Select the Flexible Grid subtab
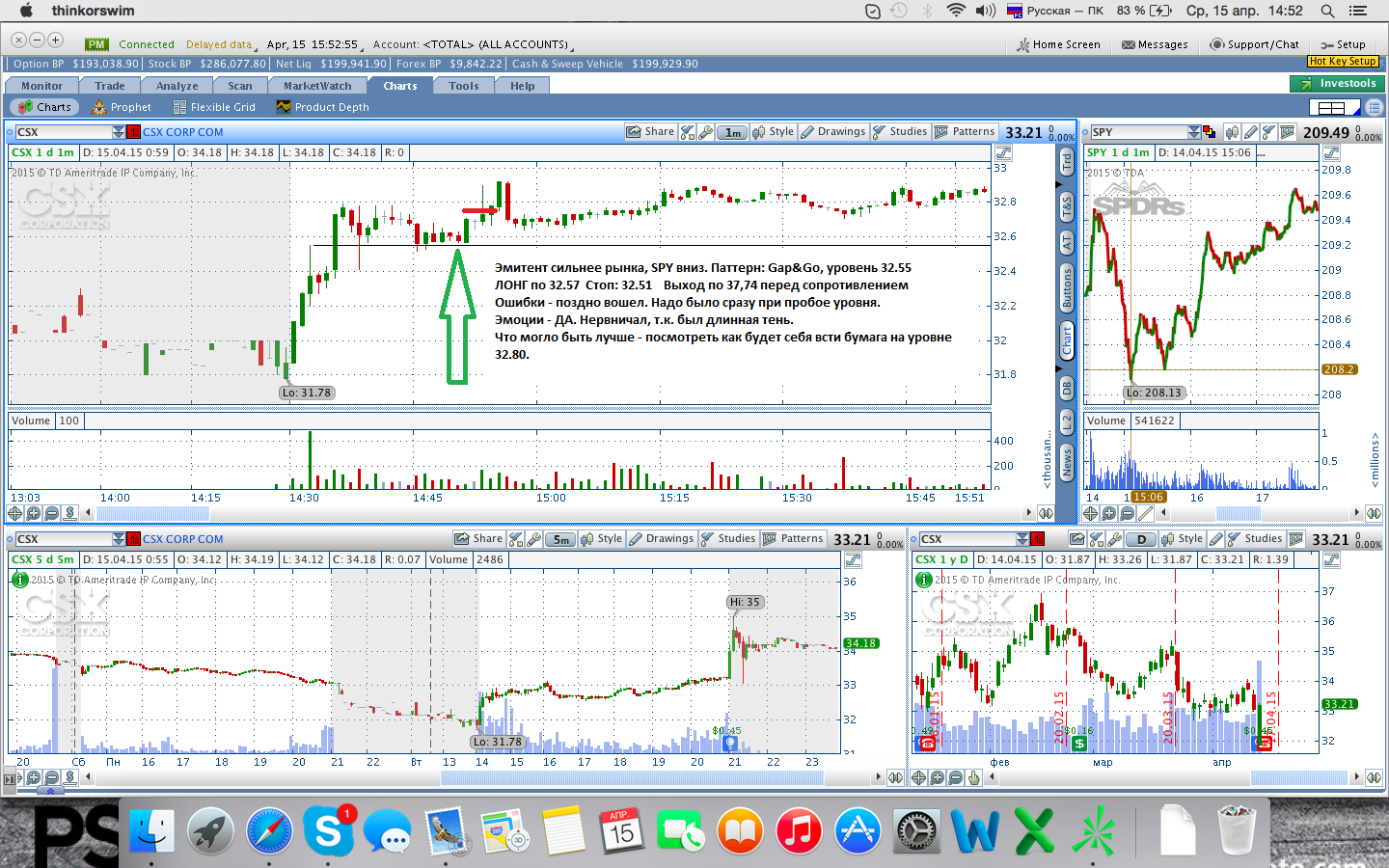This screenshot has width=1389, height=868. click(214, 107)
